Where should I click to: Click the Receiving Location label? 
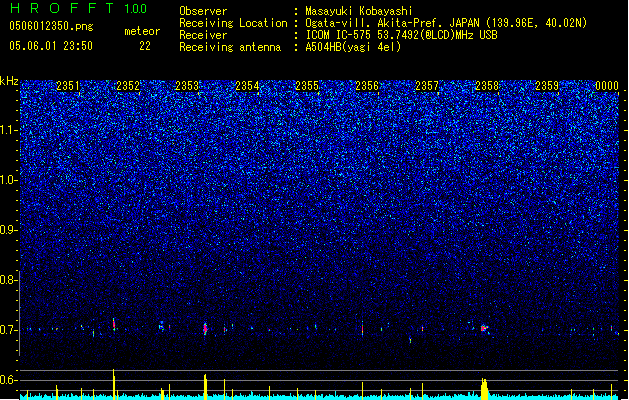(233, 23)
